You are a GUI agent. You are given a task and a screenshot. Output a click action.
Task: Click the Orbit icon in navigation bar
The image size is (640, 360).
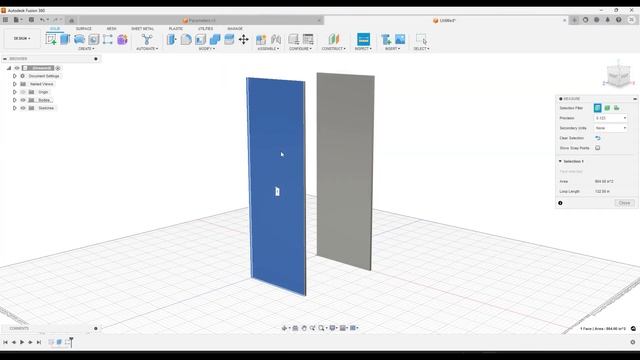click(284, 328)
